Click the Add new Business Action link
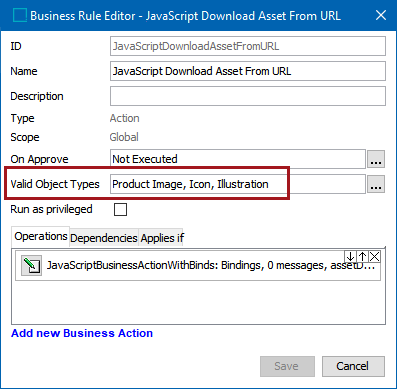Image resolution: width=397 pixels, height=389 pixels. (x=82, y=333)
